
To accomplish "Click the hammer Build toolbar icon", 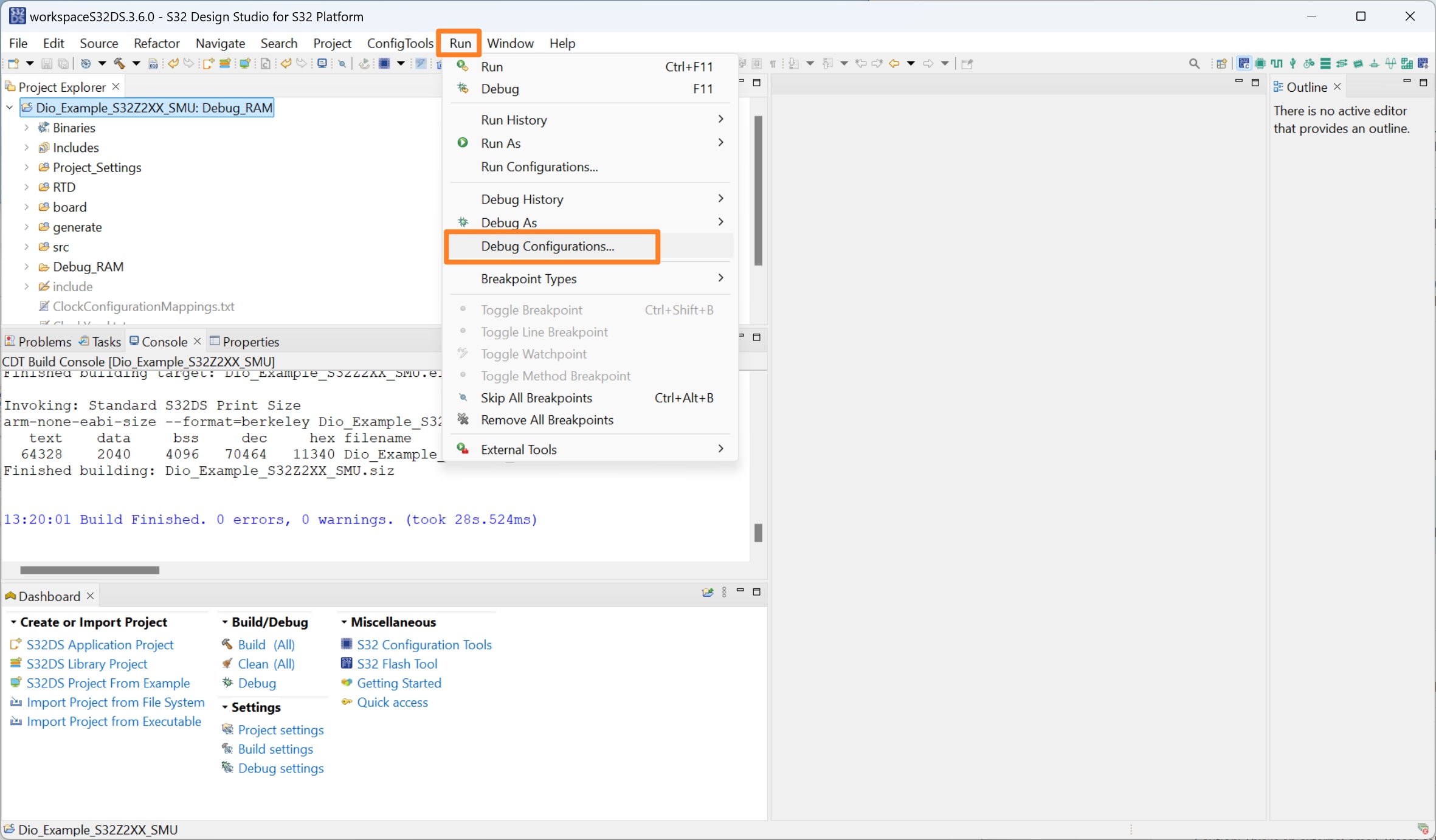I will pos(120,63).
